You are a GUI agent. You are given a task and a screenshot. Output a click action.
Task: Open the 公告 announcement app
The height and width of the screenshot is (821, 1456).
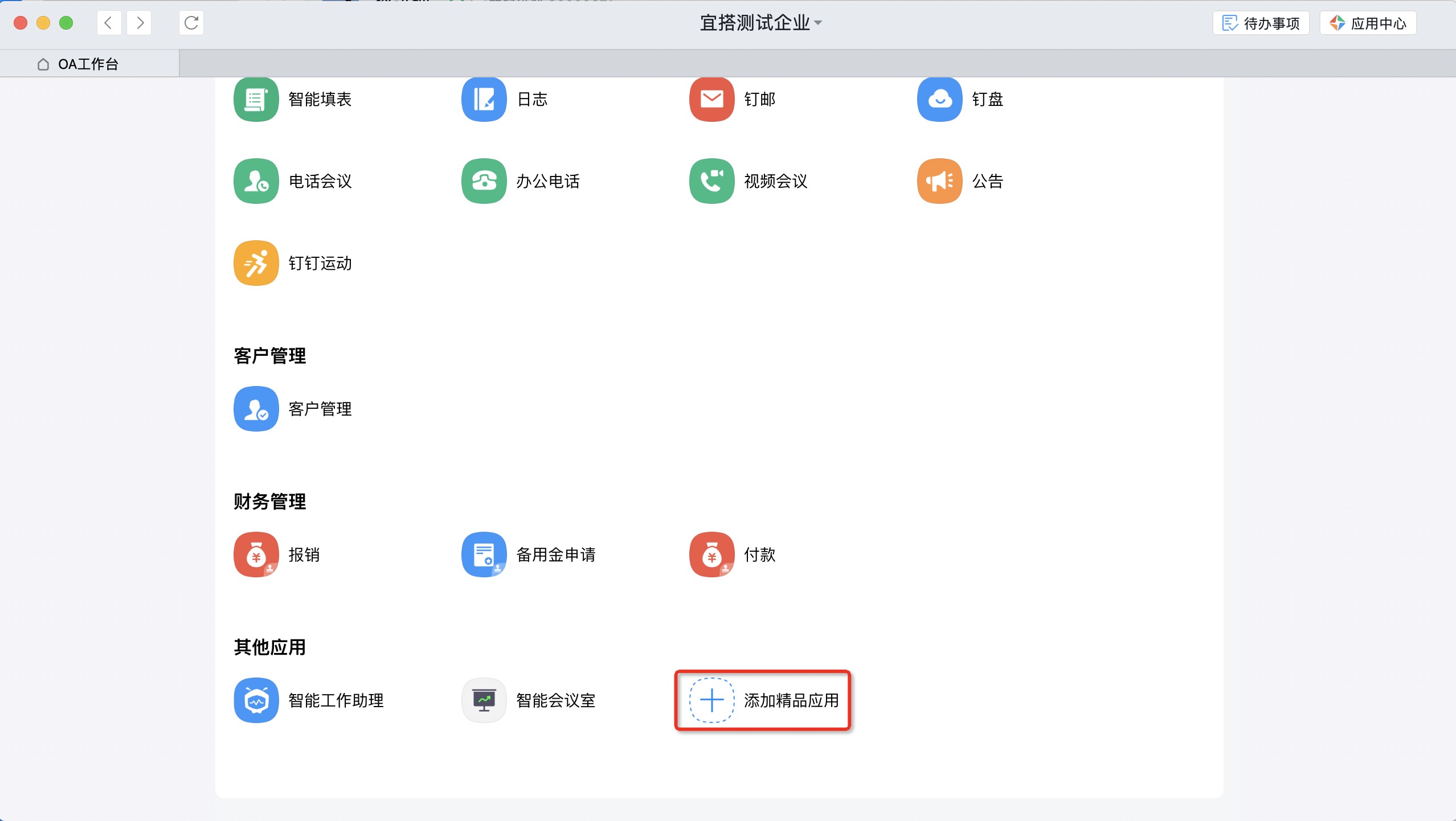click(x=939, y=181)
